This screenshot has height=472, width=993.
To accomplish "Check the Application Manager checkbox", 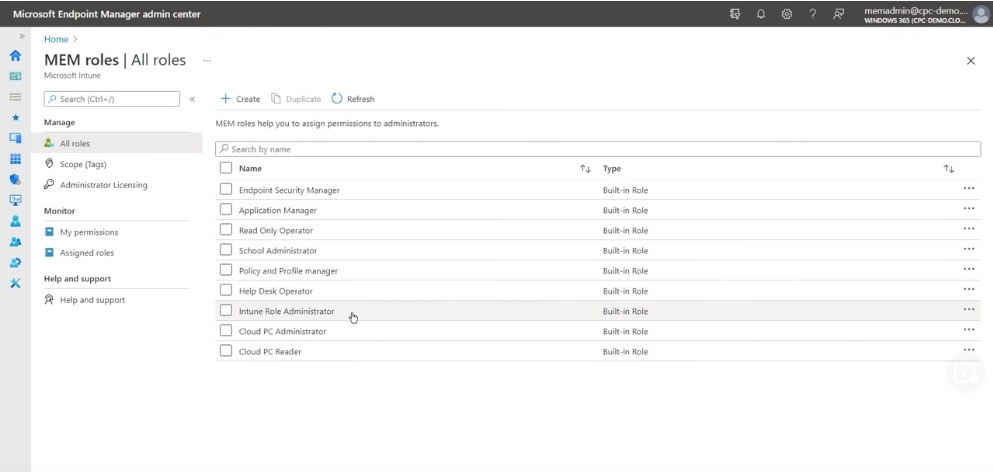I will click(x=226, y=209).
